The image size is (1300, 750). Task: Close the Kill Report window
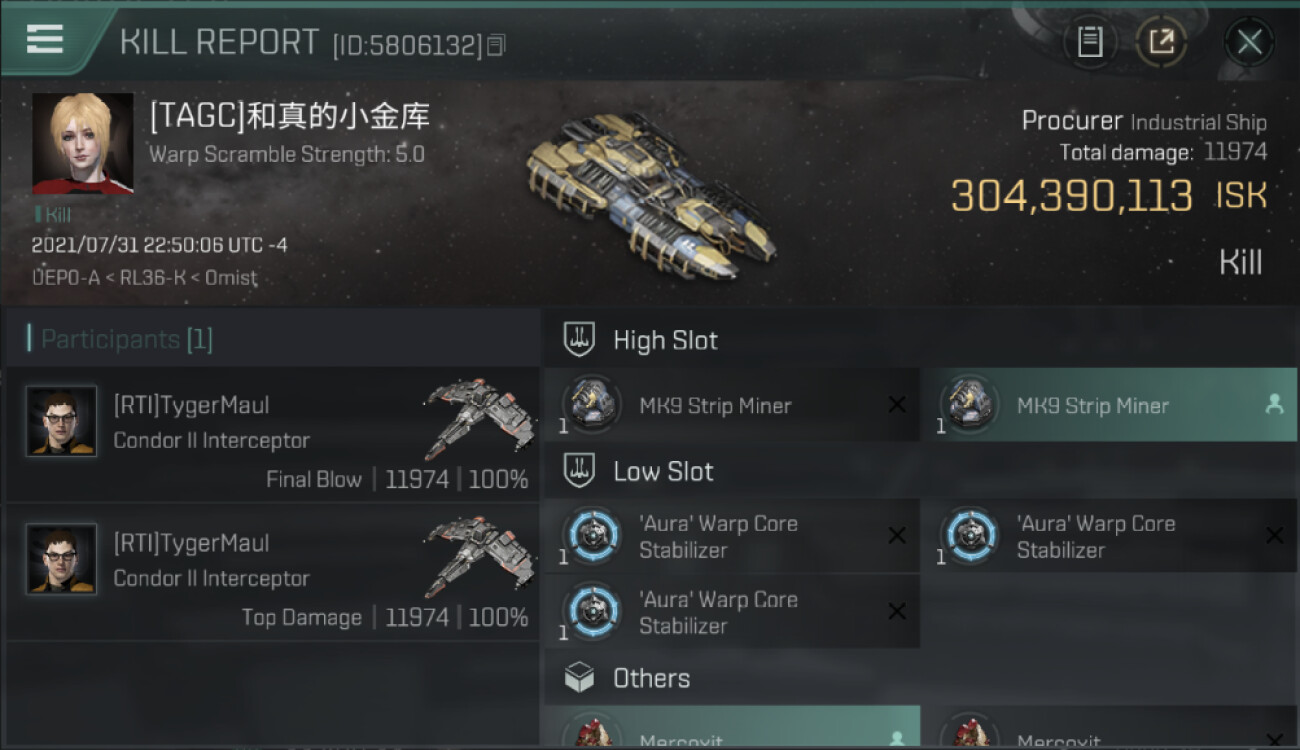tap(1249, 42)
